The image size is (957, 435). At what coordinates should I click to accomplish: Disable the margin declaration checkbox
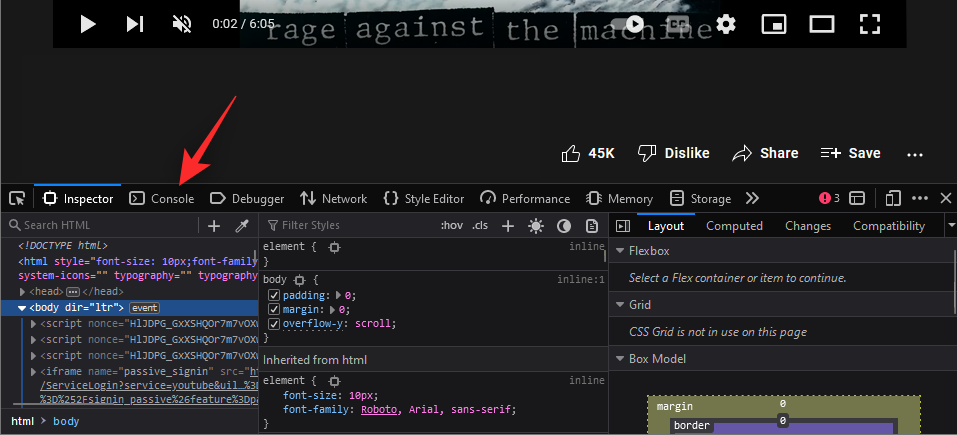coord(274,309)
